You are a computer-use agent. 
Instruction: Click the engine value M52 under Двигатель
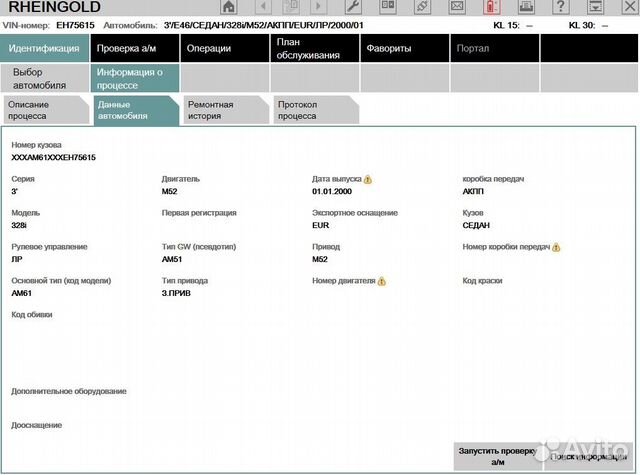click(169, 191)
